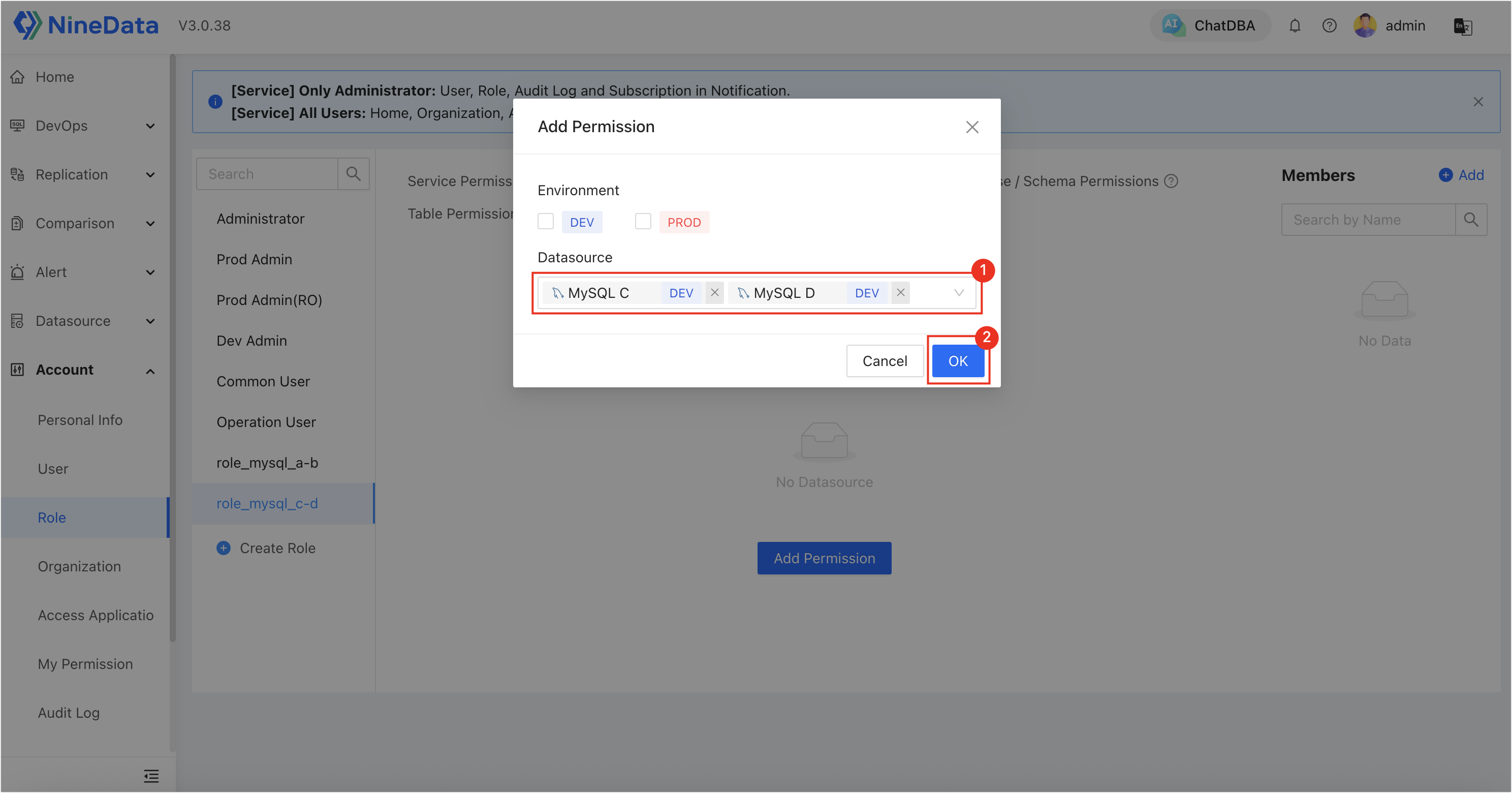This screenshot has width=1512, height=793.
Task: Check the DEV environment checkbox
Action: pos(545,222)
